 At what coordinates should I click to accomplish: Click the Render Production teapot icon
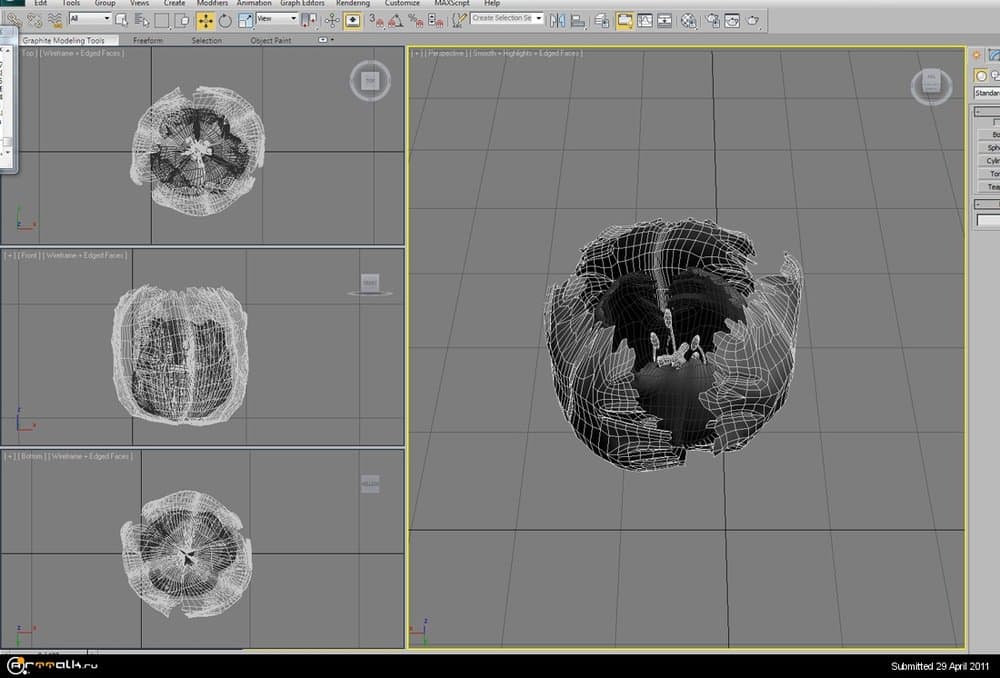753,20
